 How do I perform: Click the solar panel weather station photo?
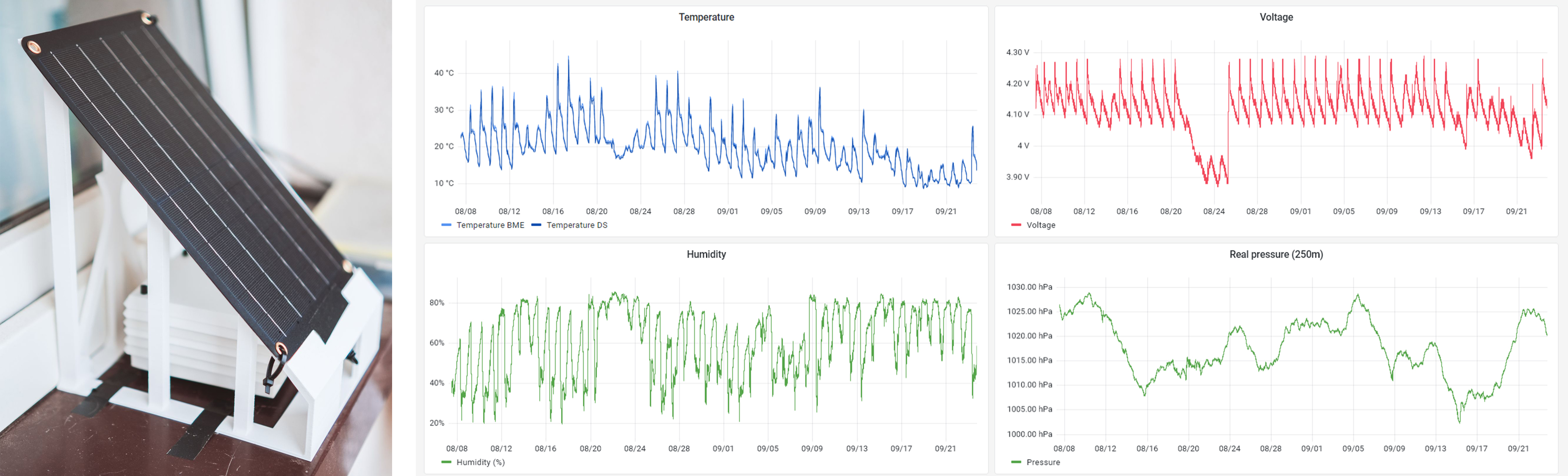(x=196, y=238)
